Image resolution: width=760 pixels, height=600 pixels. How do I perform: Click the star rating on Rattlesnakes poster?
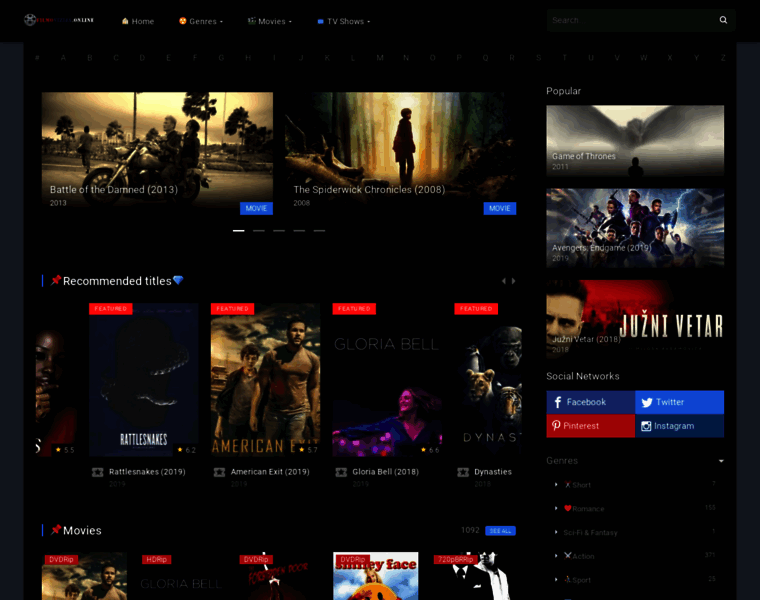tap(187, 450)
